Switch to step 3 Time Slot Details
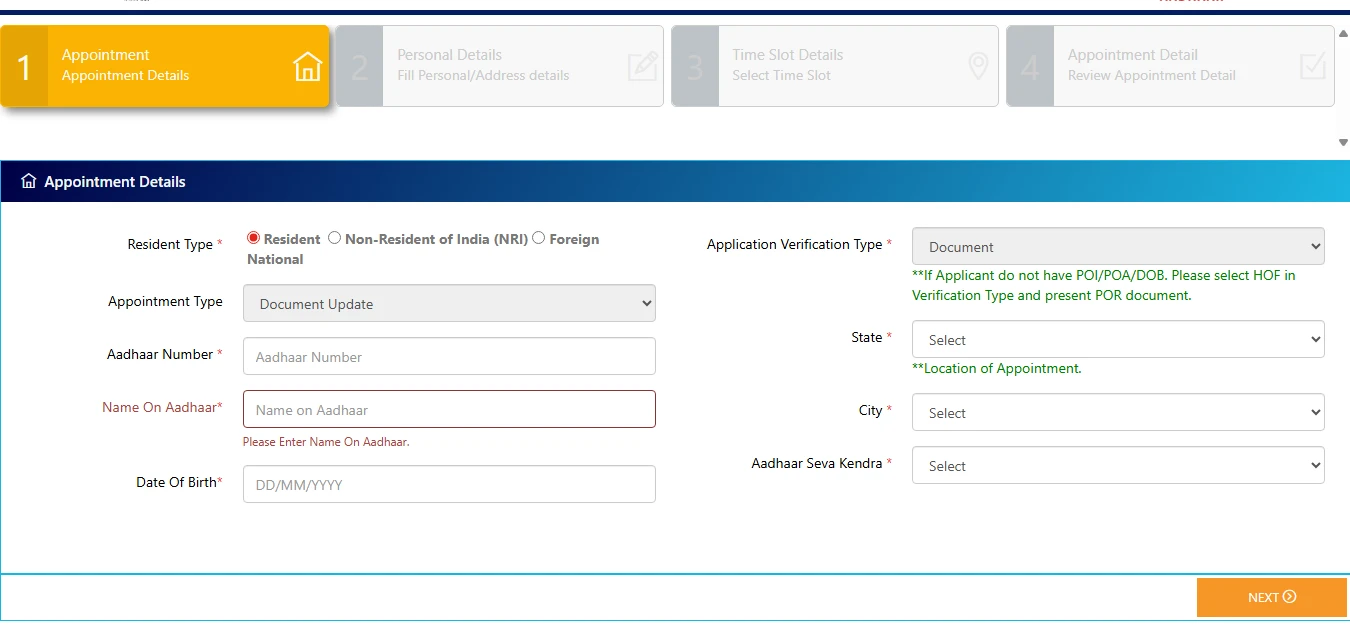Screen dimensions: 1350x625 click(x=834, y=66)
